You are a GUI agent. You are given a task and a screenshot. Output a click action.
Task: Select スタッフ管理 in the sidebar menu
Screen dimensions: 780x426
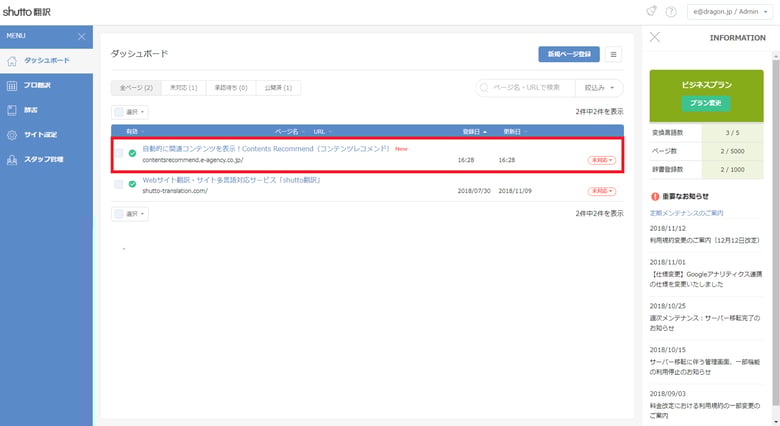tap(46, 160)
